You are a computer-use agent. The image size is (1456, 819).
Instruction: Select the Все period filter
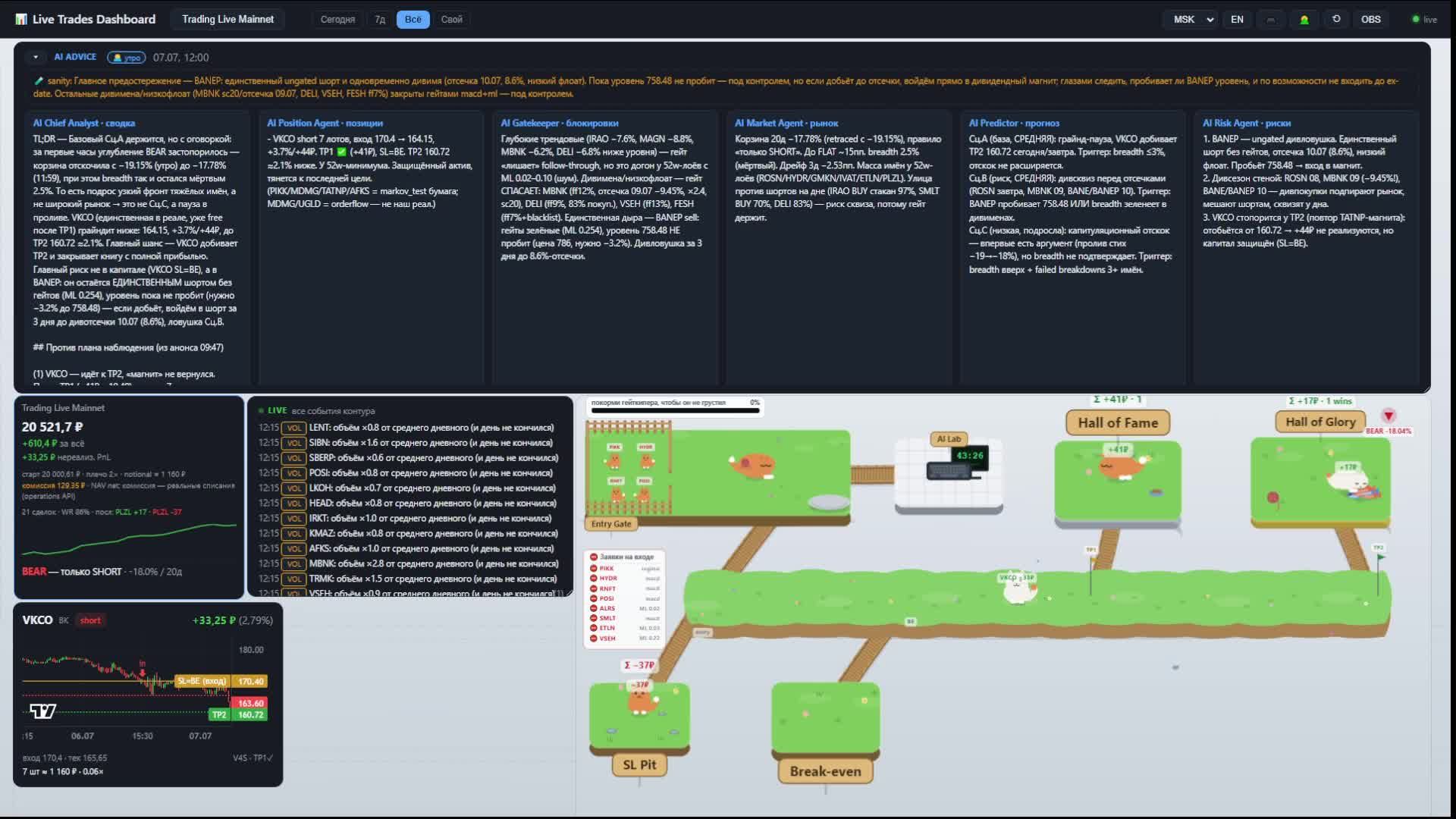pos(413,19)
